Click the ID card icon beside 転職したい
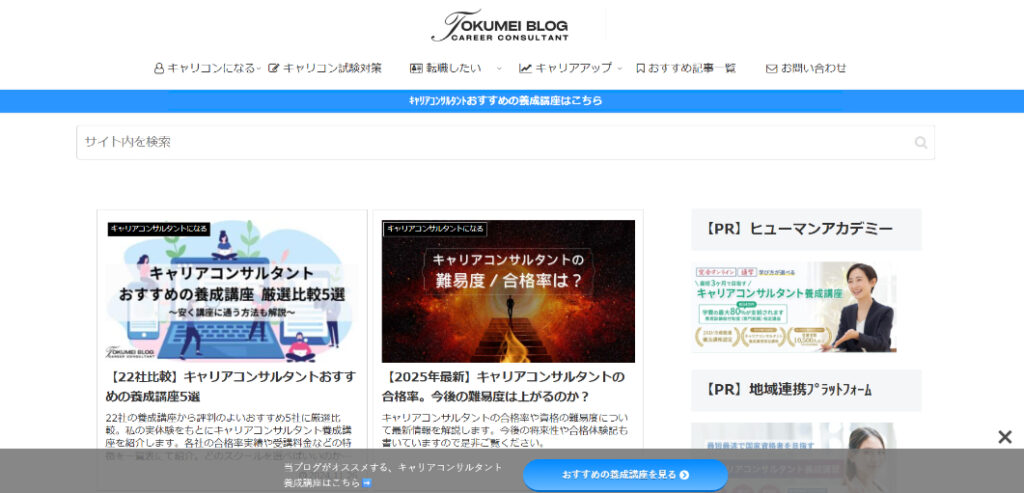1024x493 pixels. [x=416, y=69]
